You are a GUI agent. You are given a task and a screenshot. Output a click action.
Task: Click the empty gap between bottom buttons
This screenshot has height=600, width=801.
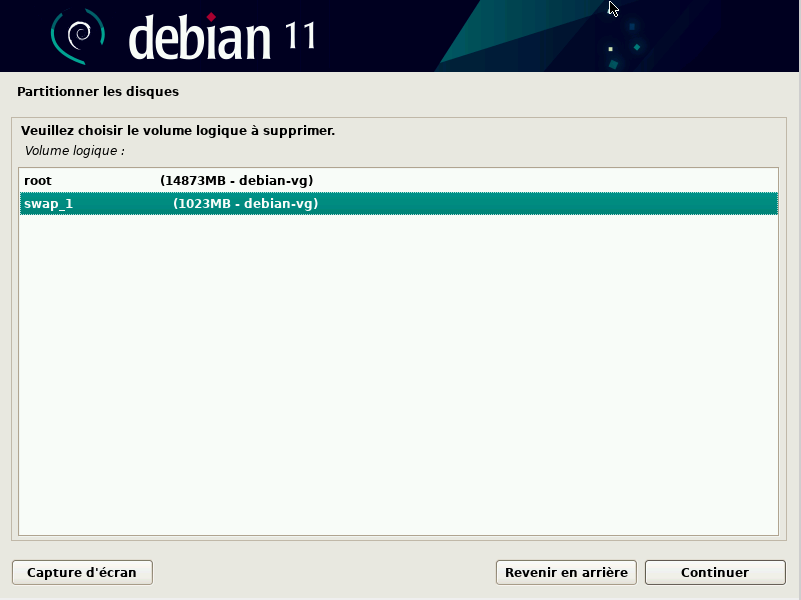320,572
